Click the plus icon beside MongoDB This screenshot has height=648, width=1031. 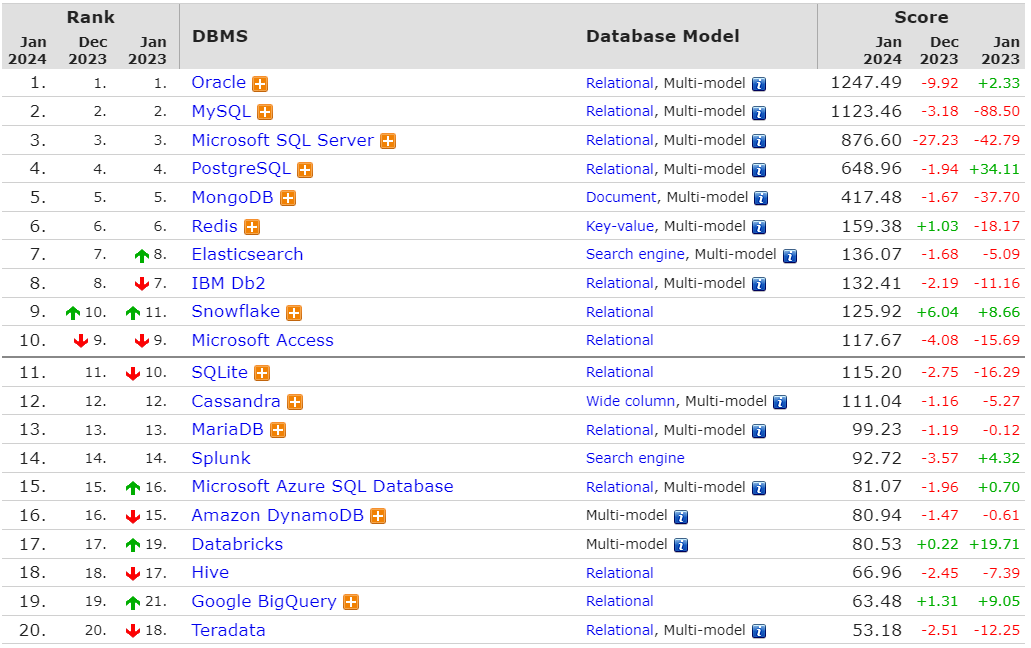point(288,198)
